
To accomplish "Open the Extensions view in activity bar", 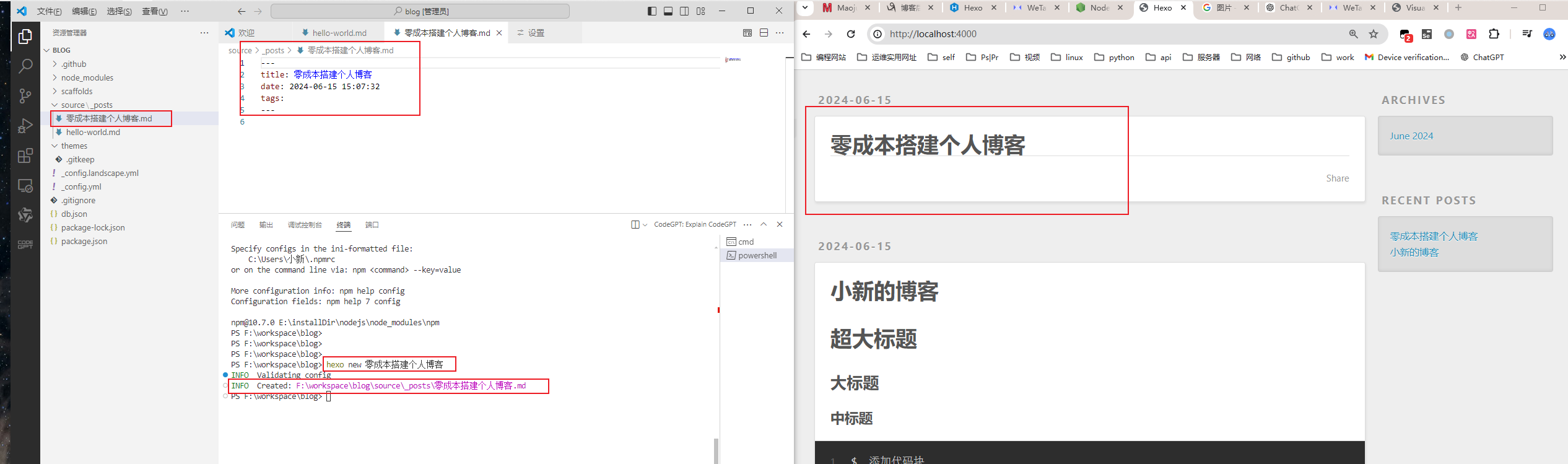I will coord(25,155).
